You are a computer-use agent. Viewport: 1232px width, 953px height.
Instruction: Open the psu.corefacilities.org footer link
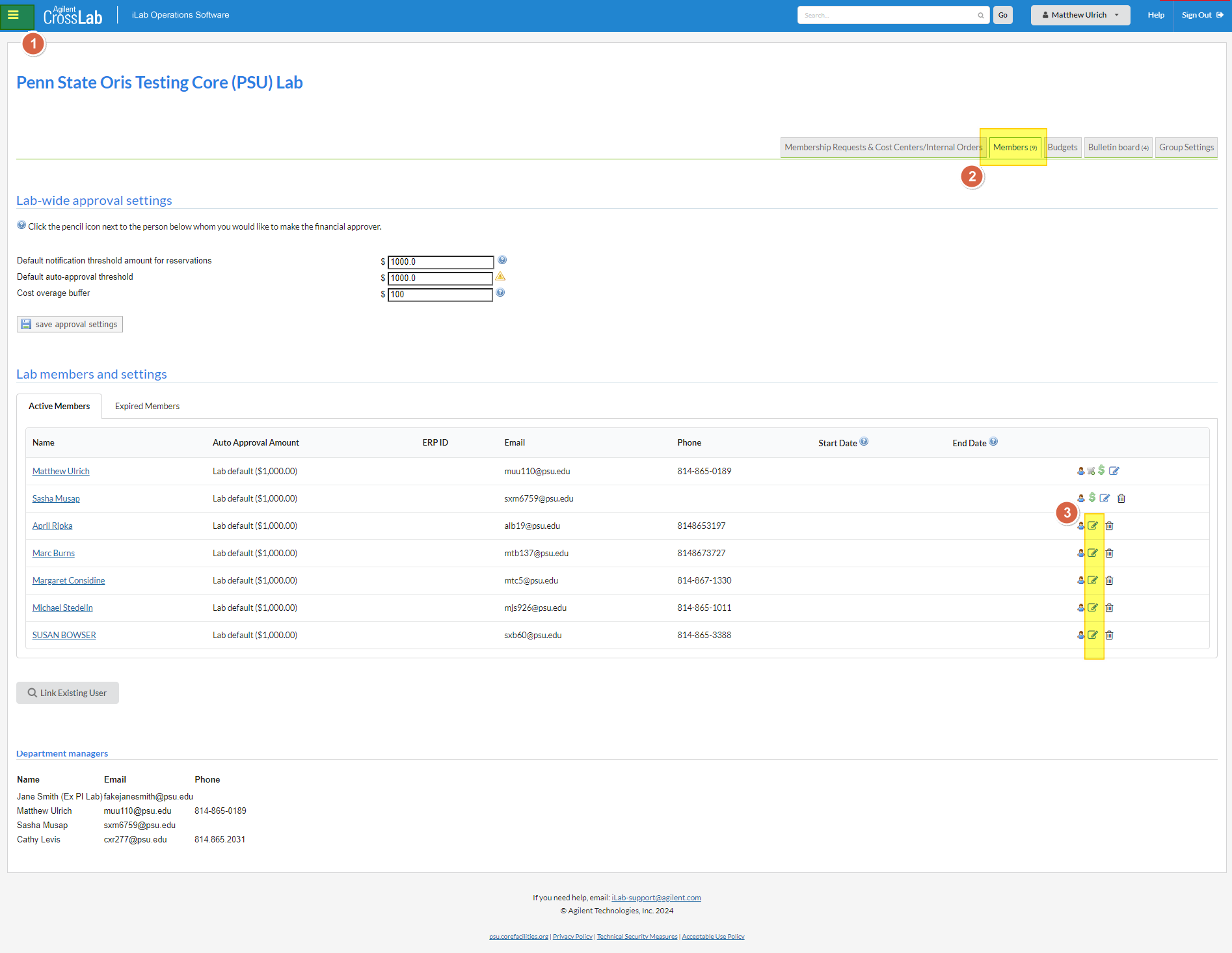518,937
